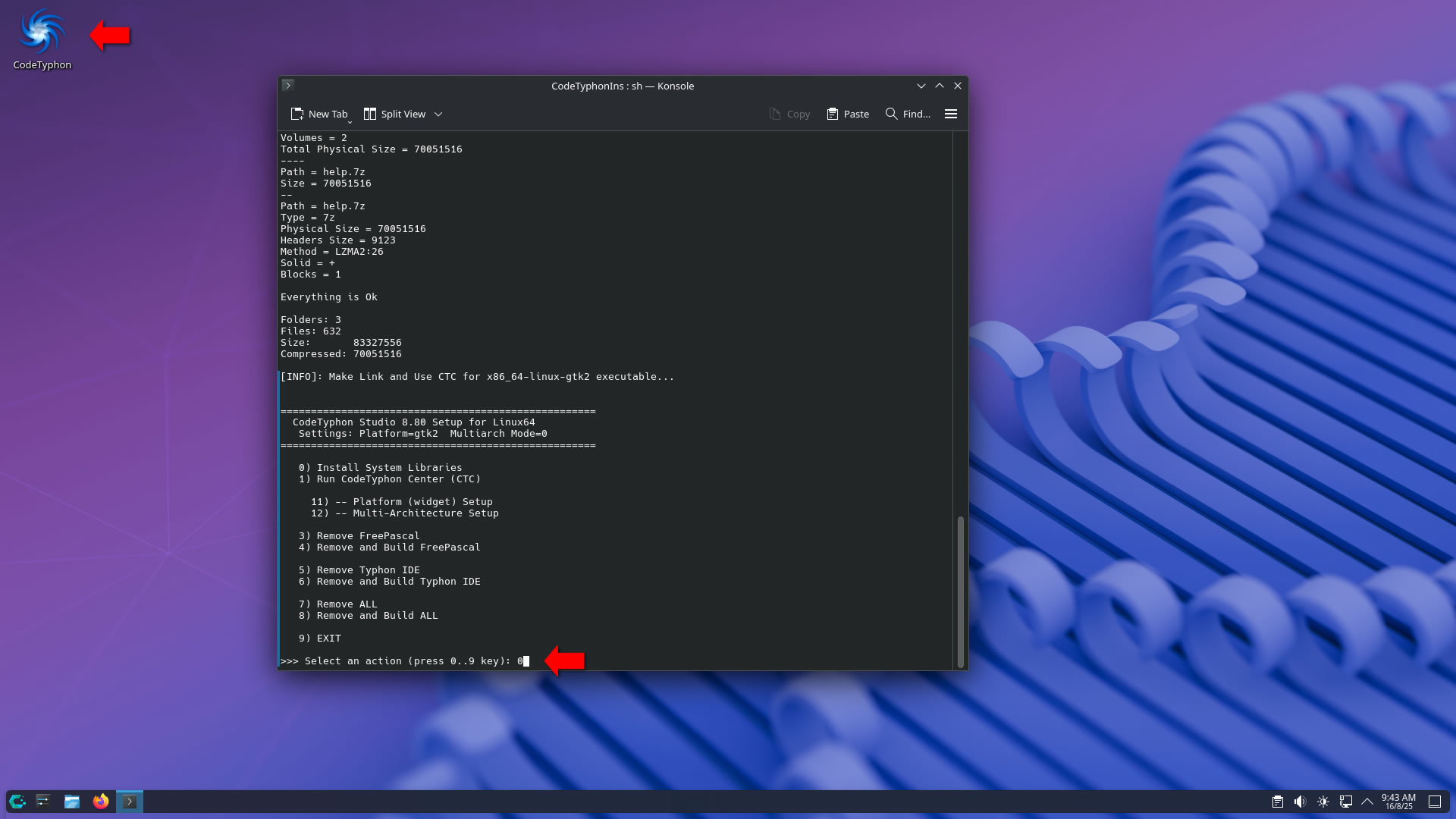The width and height of the screenshot is (1456, 819).
Task: Click 'Method = LZMA2:26' line
Action: click(x=331, y=252)
